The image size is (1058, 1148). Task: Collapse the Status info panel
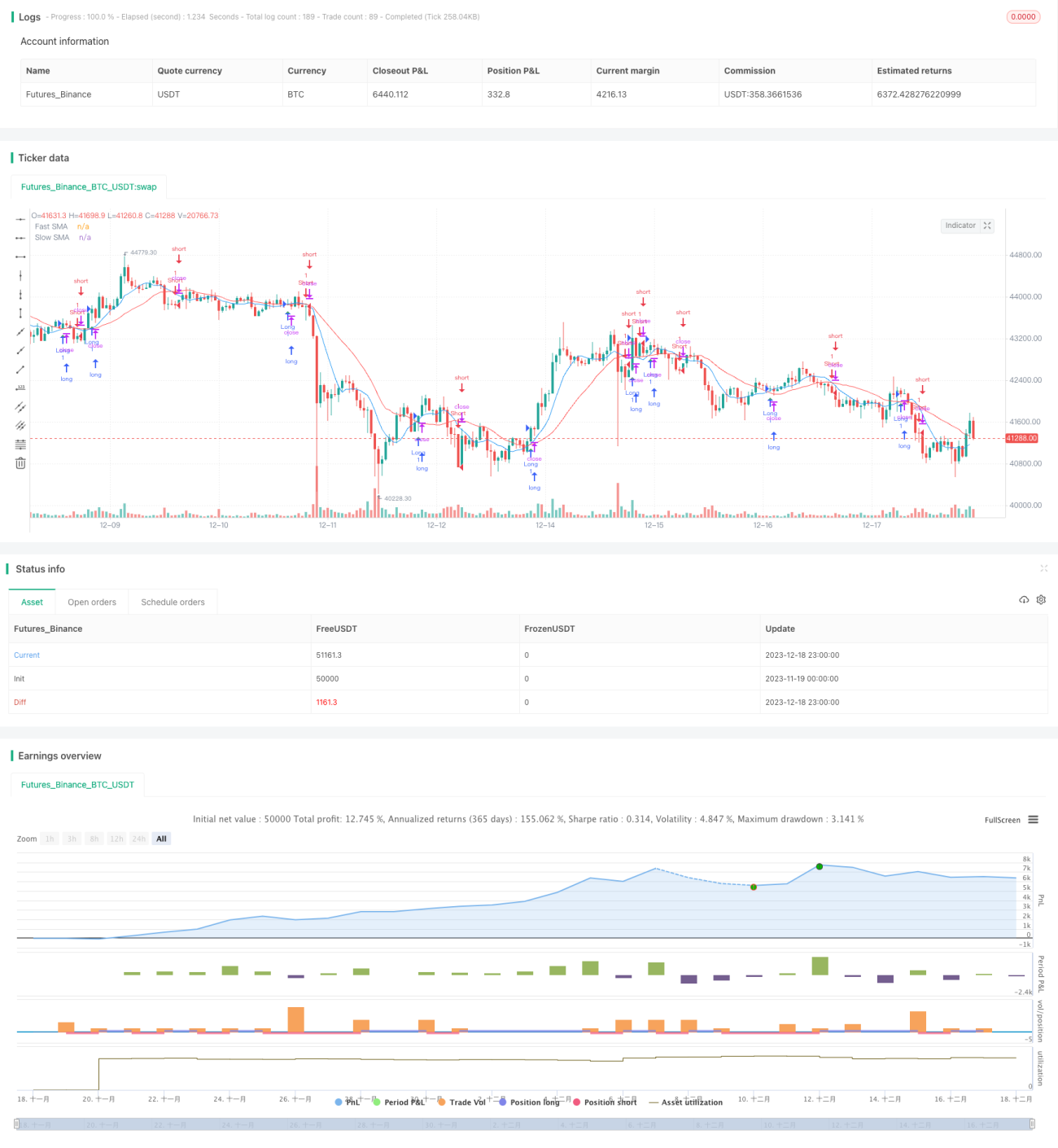coord(1043,568)
